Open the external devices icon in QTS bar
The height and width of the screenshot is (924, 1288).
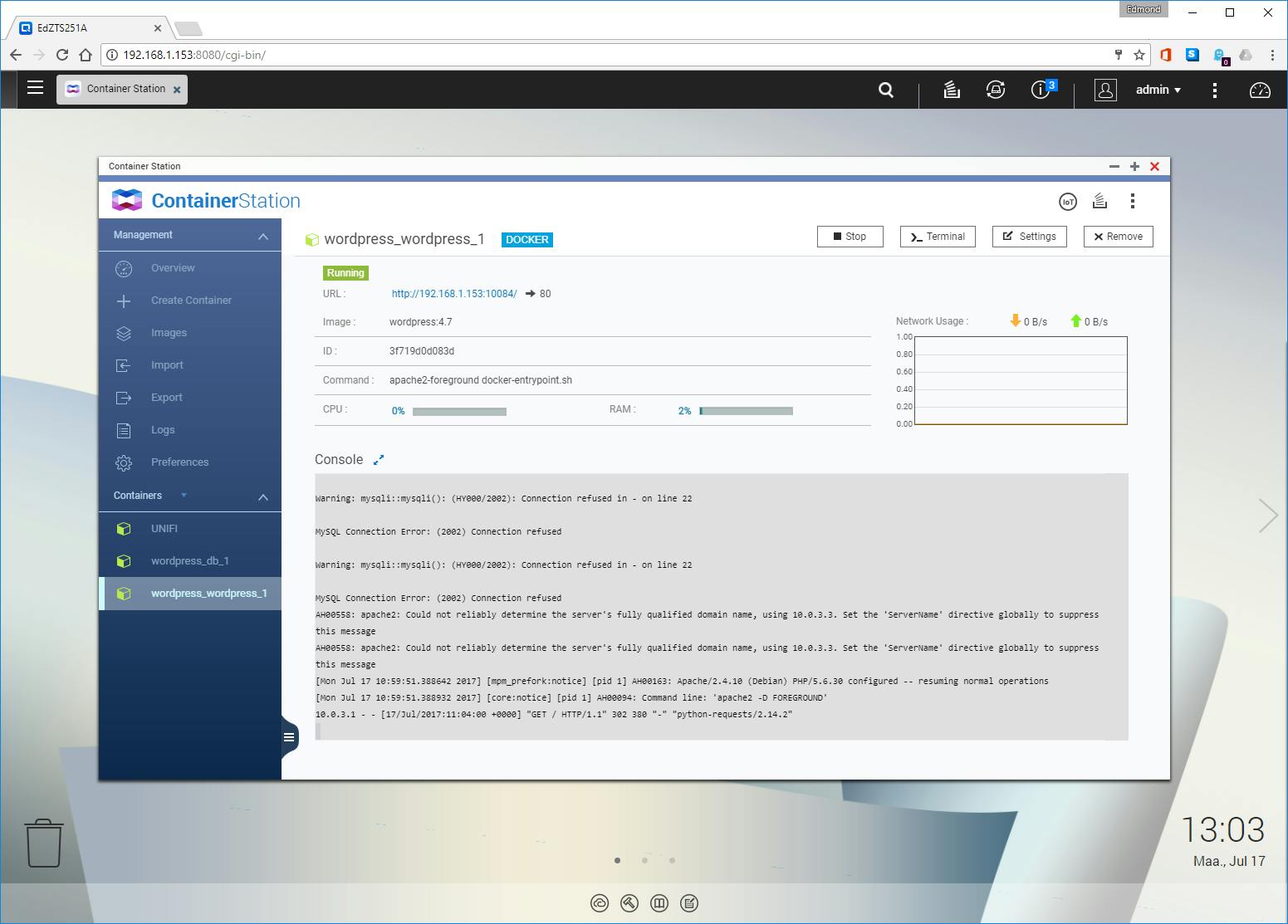click(x=995, y=90)
